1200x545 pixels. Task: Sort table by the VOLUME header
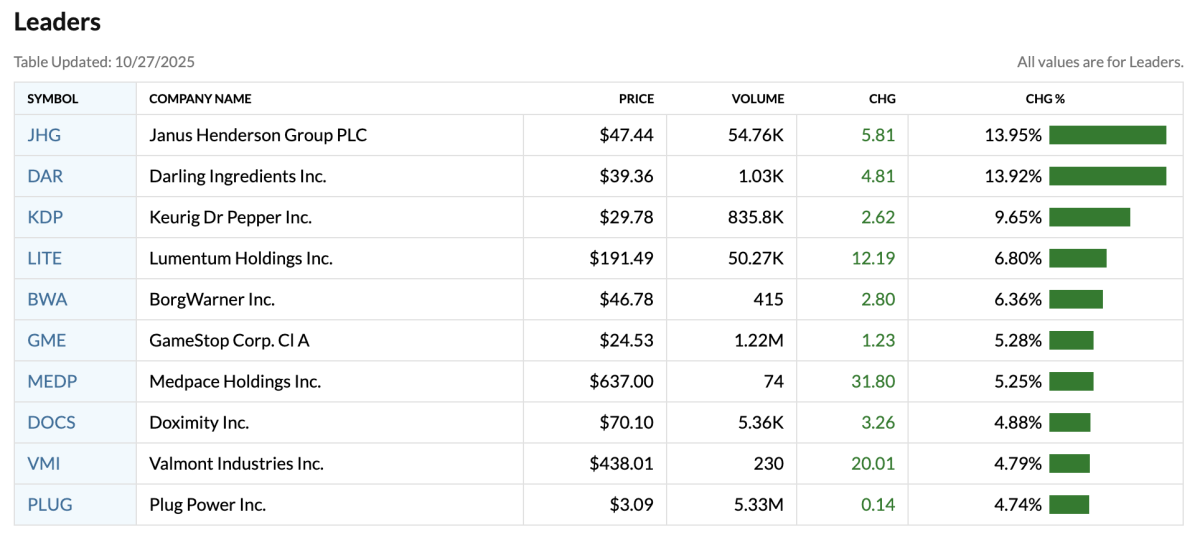click(x=758, y=99)
